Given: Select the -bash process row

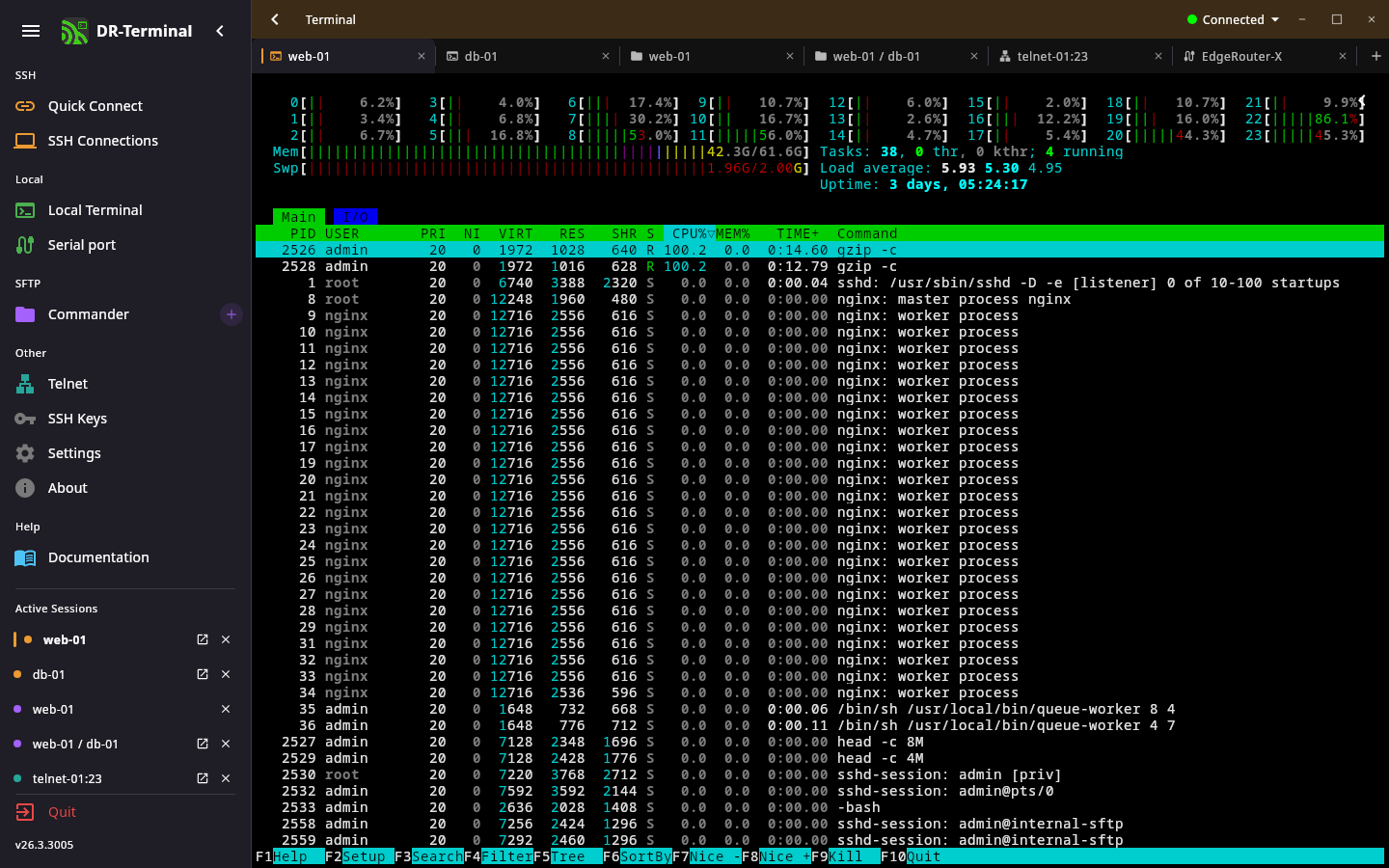Looking at the screenshot, I should (820, 807).
